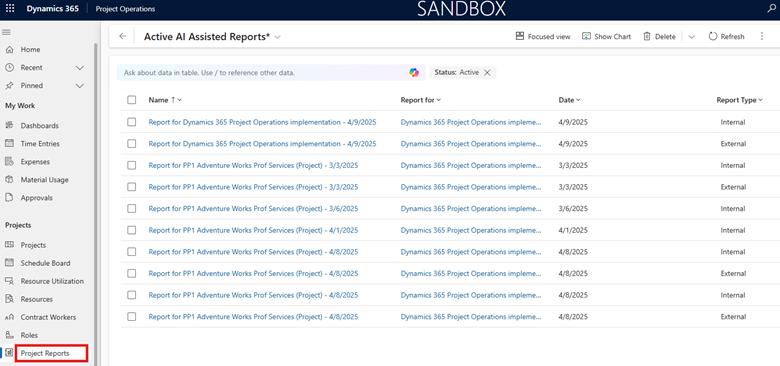Image resolution: width=780 pixels, height=366 pixels.
Task: Remove the Status Active filter X
Action: pos(487,73)
